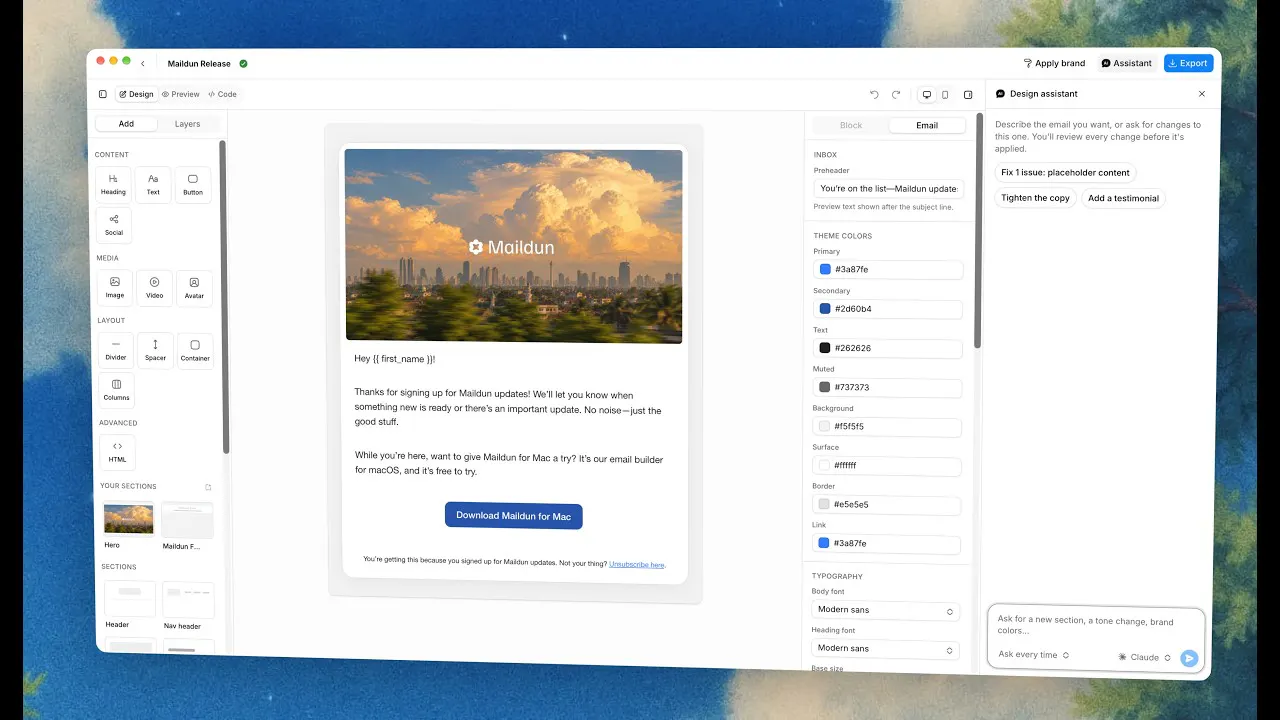
Task: Switch to the Code tab
Action: click(222, 94)
